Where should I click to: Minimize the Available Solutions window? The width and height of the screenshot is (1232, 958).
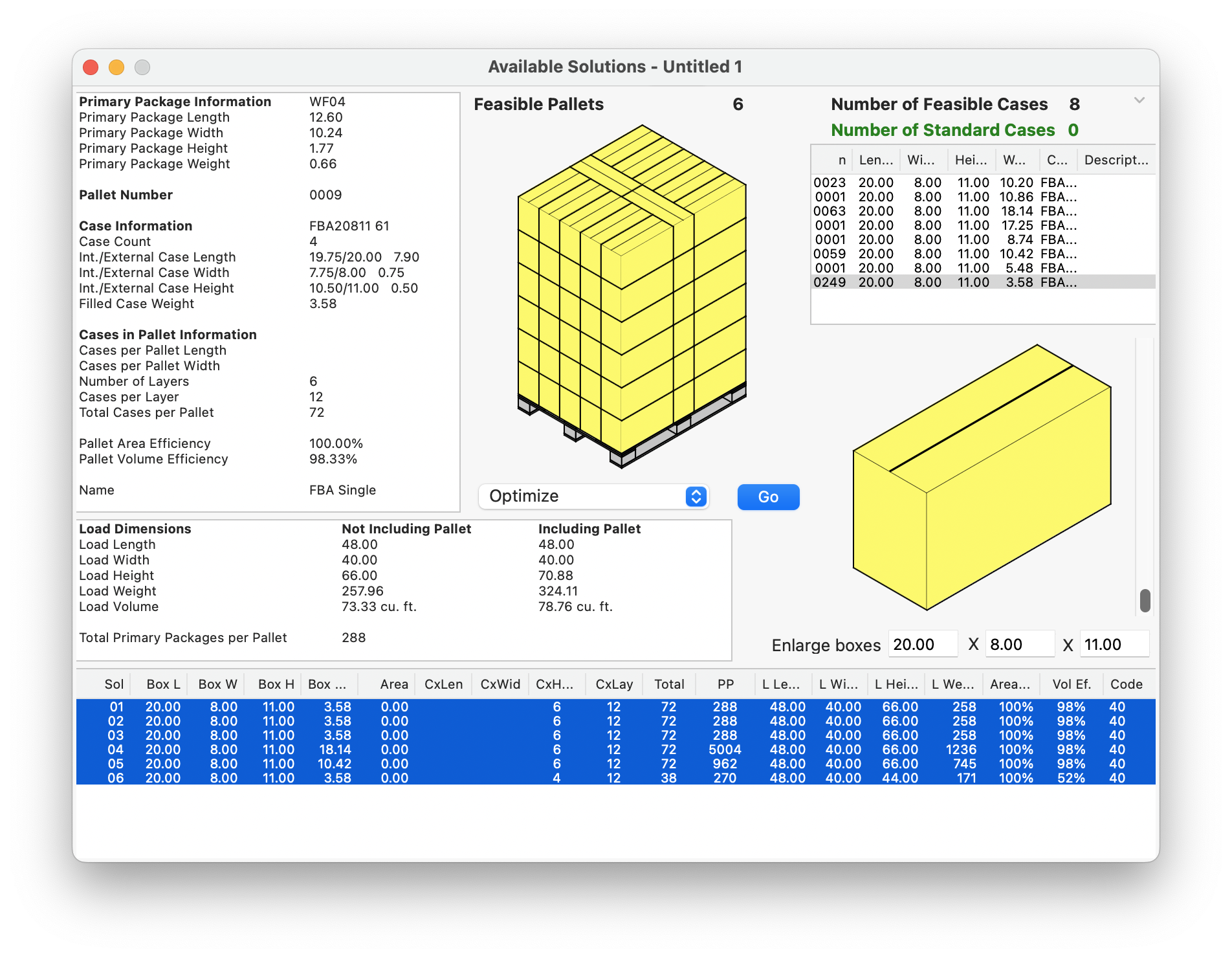point(116,67)
